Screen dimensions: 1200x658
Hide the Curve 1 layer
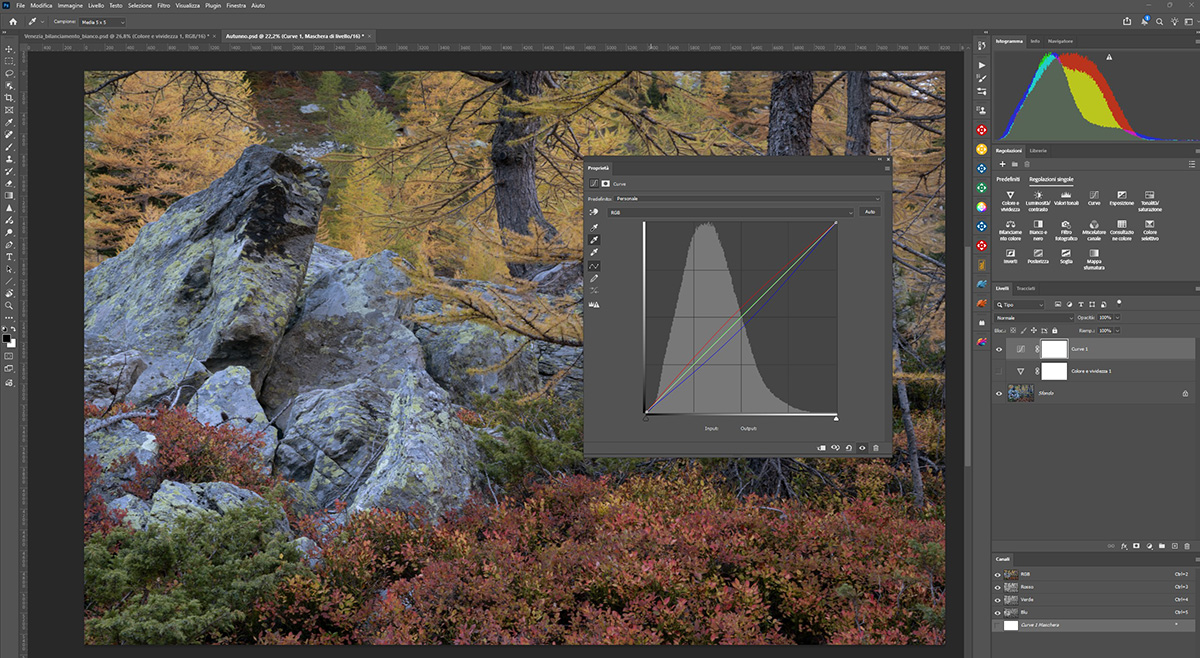(x=998, y=349)
